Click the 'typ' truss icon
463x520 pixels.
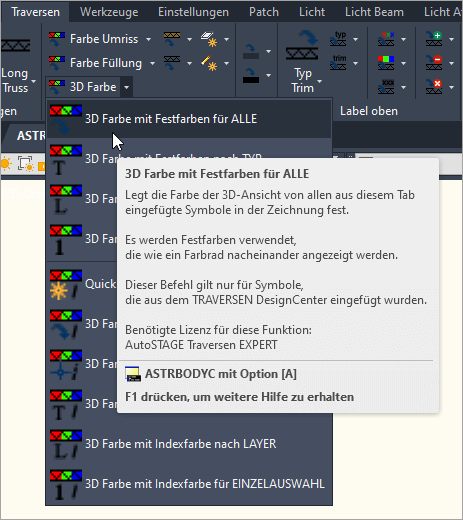coord(338,39)
